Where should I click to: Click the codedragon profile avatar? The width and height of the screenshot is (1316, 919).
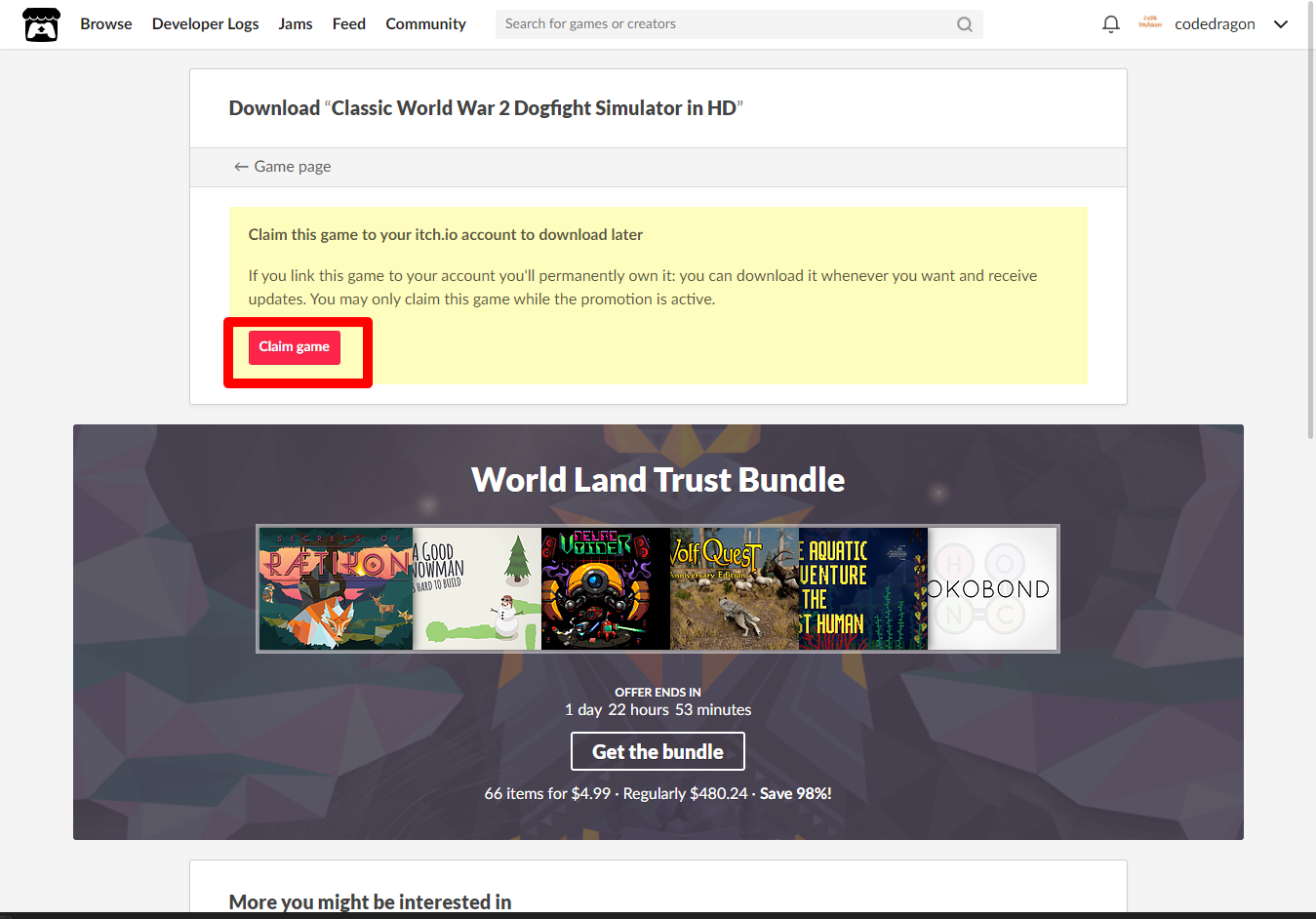1150,23
